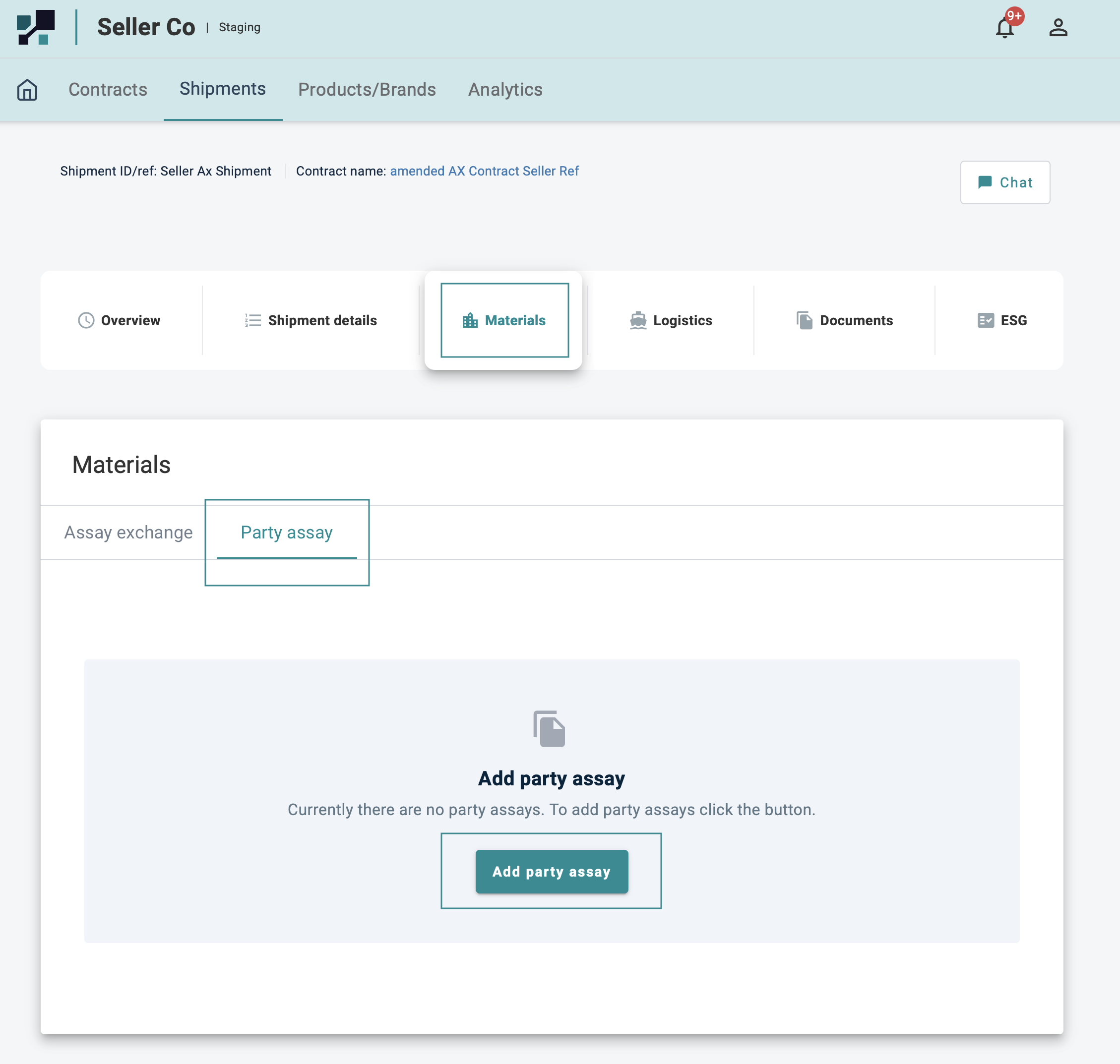Open the Products/Brands menu
The height and width of the screenshot is (1064, 1120).
(x=367, y=90)
